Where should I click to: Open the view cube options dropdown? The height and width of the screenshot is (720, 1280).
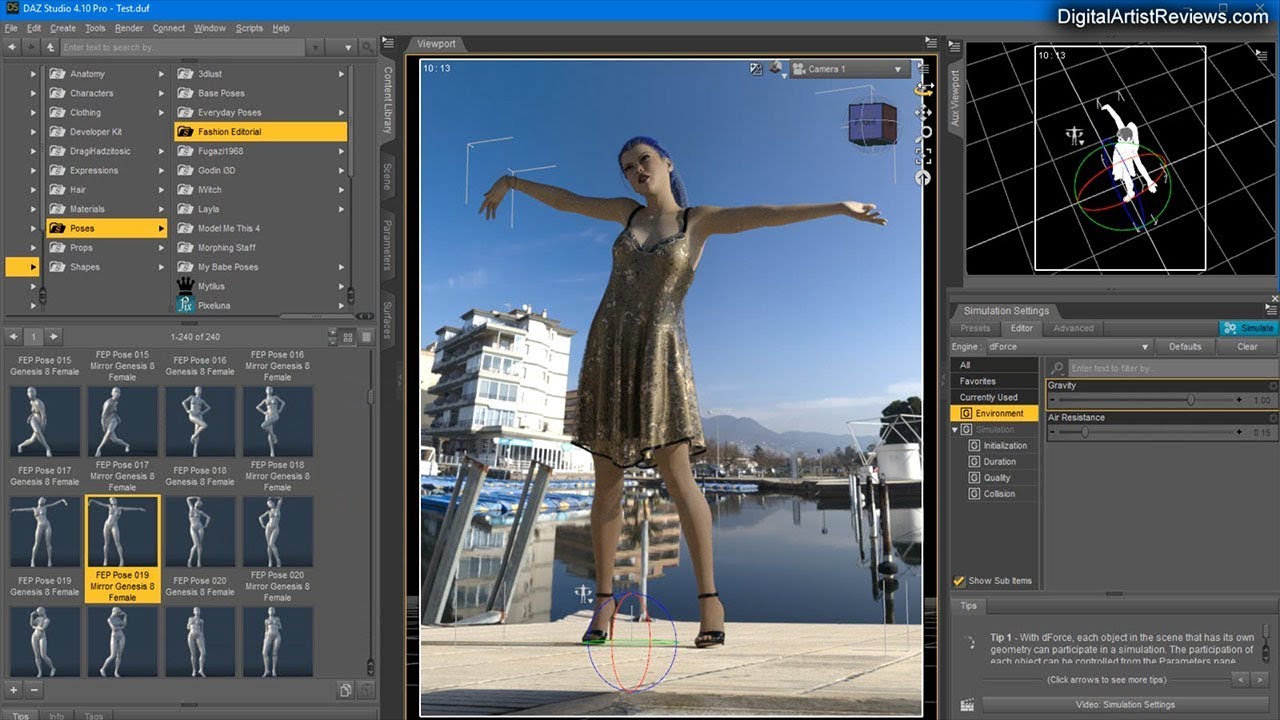click(x=778, y=70)
